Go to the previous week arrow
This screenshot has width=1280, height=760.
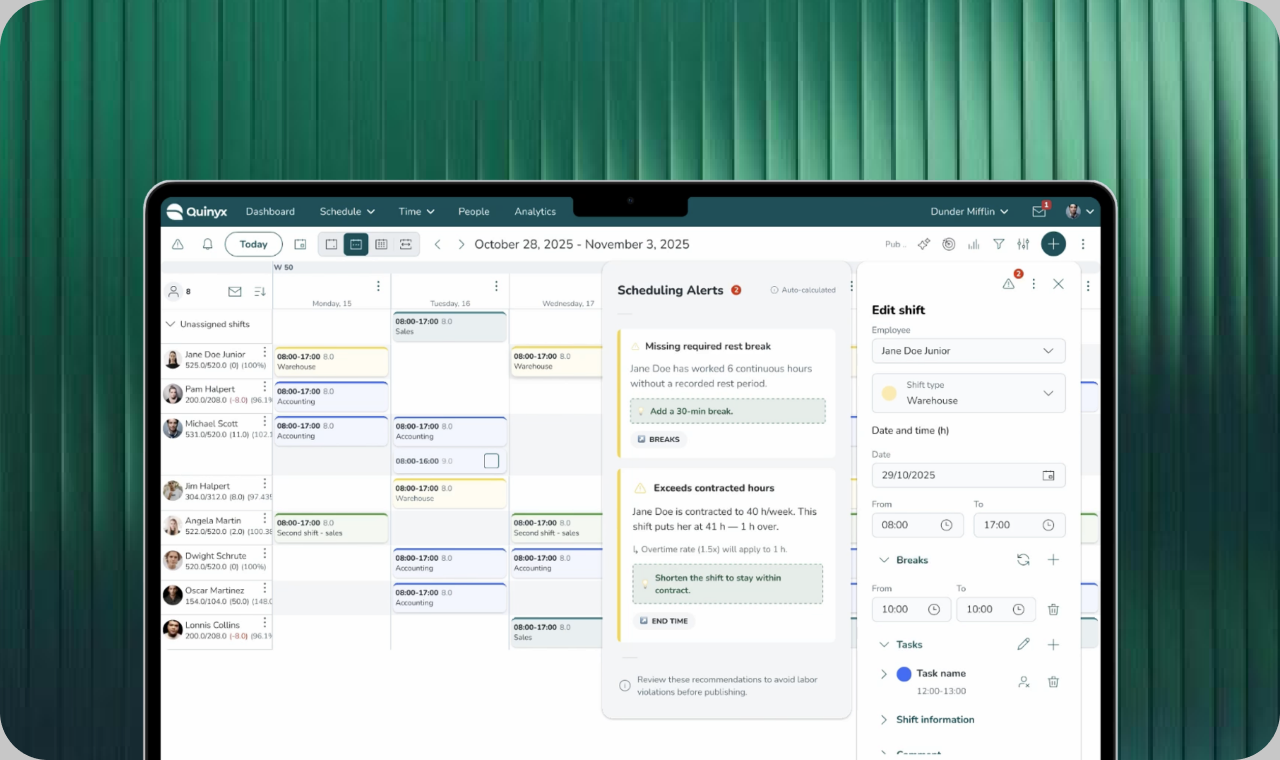point(437,244)
